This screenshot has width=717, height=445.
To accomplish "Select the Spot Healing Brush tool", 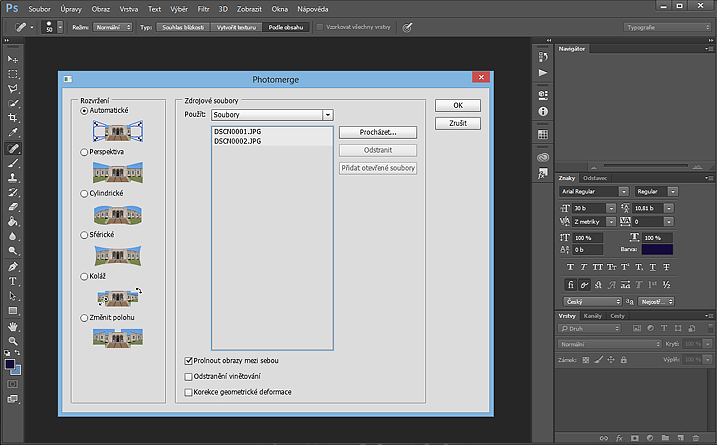I will tap(13, 148).
